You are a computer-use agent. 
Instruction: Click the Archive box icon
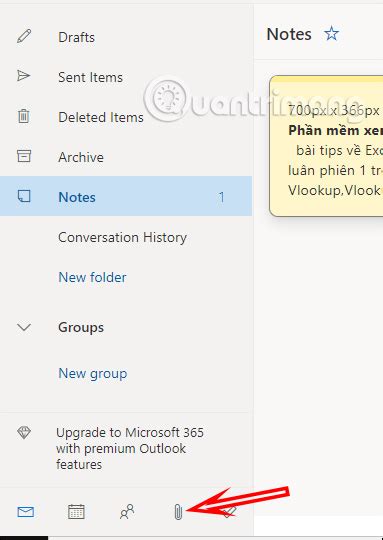coord(24,156)
